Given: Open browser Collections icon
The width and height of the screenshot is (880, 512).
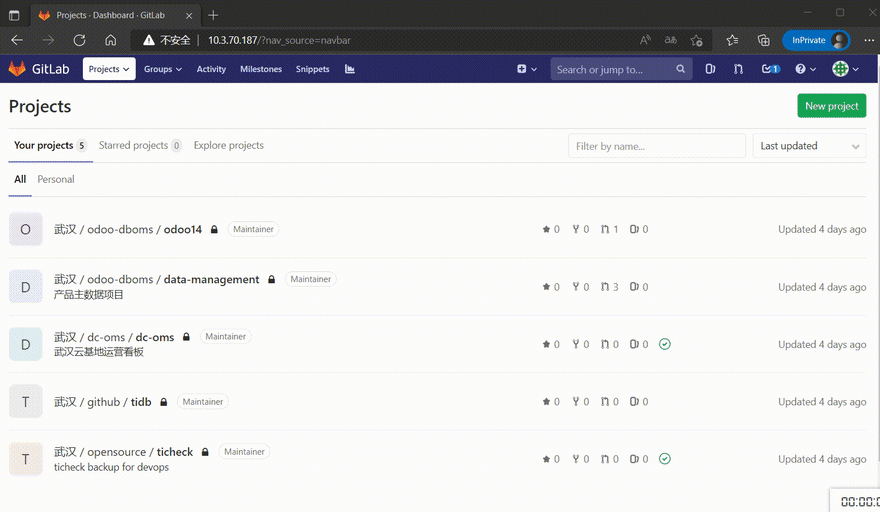Looking at the screenshot, I should tap(763, 40).
